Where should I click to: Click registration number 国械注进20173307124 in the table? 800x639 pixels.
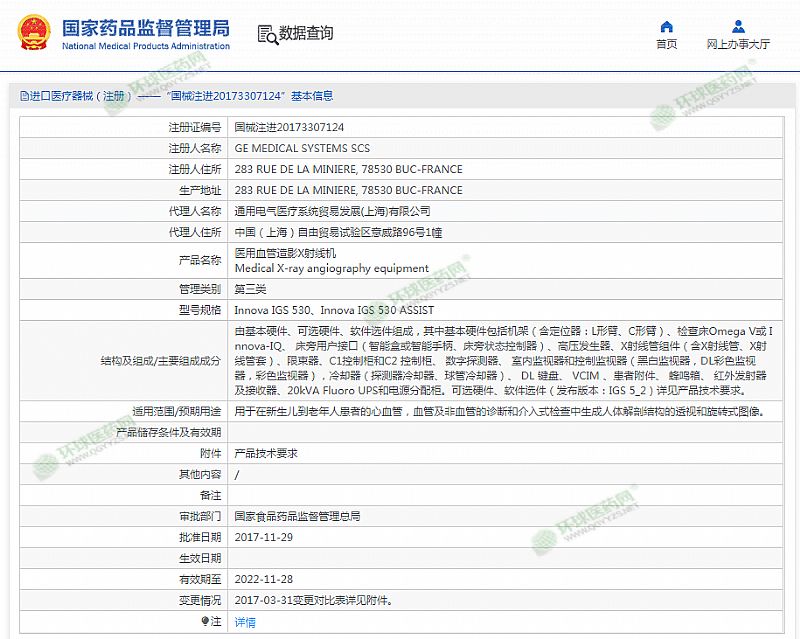click(x=289, y=128)
